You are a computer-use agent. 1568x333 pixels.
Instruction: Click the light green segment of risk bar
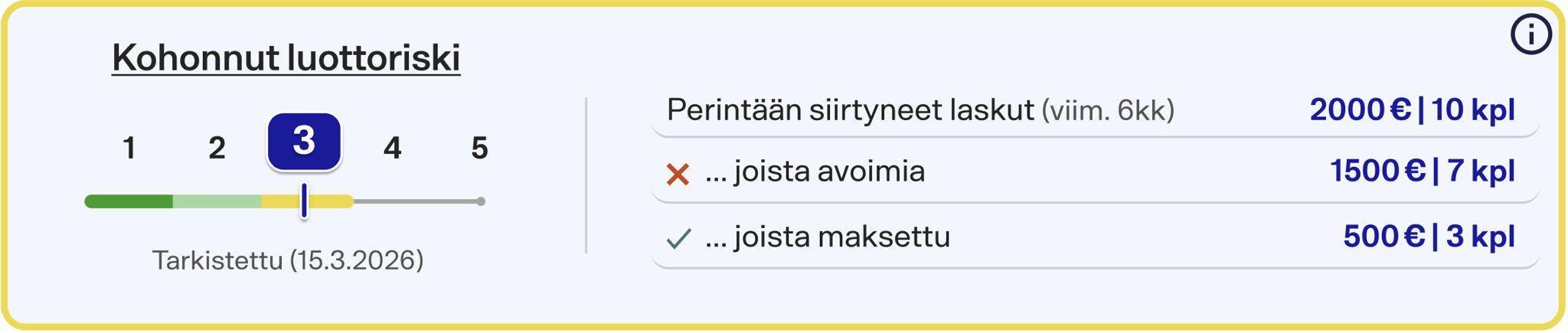(217, 201)
